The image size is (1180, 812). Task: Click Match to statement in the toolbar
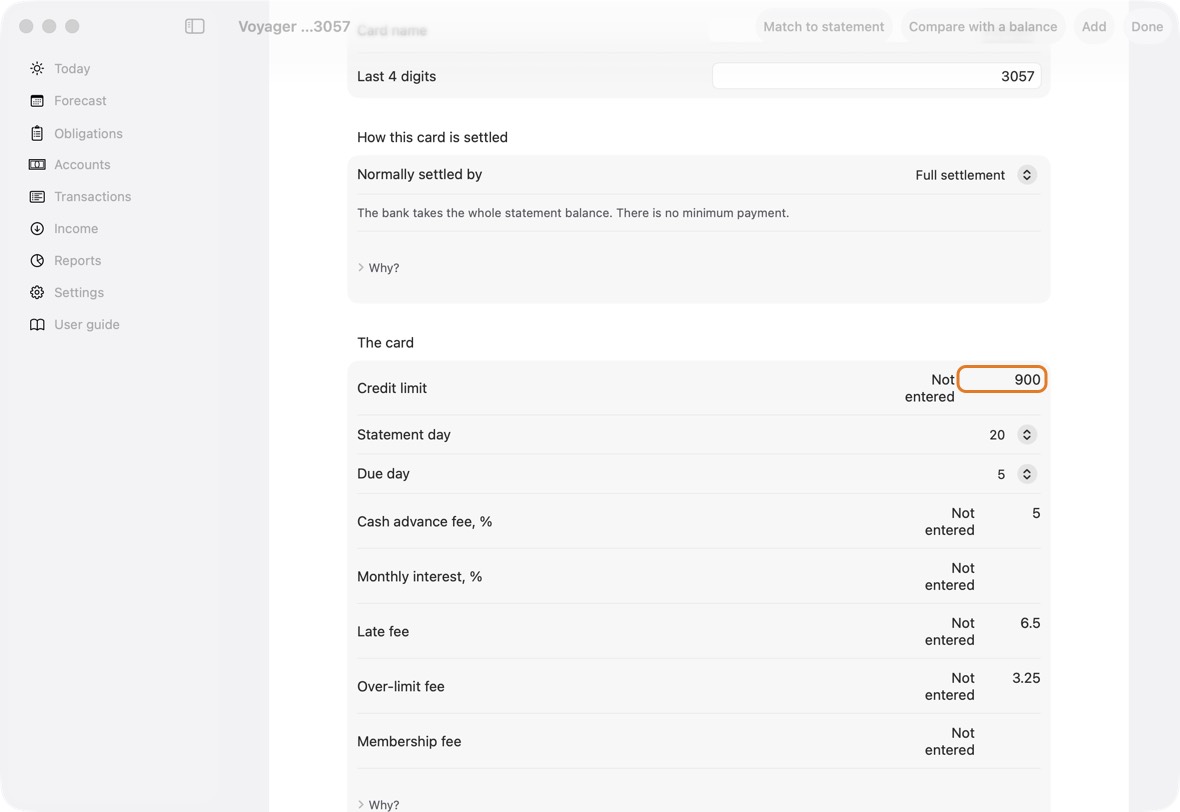click(823, 26)
